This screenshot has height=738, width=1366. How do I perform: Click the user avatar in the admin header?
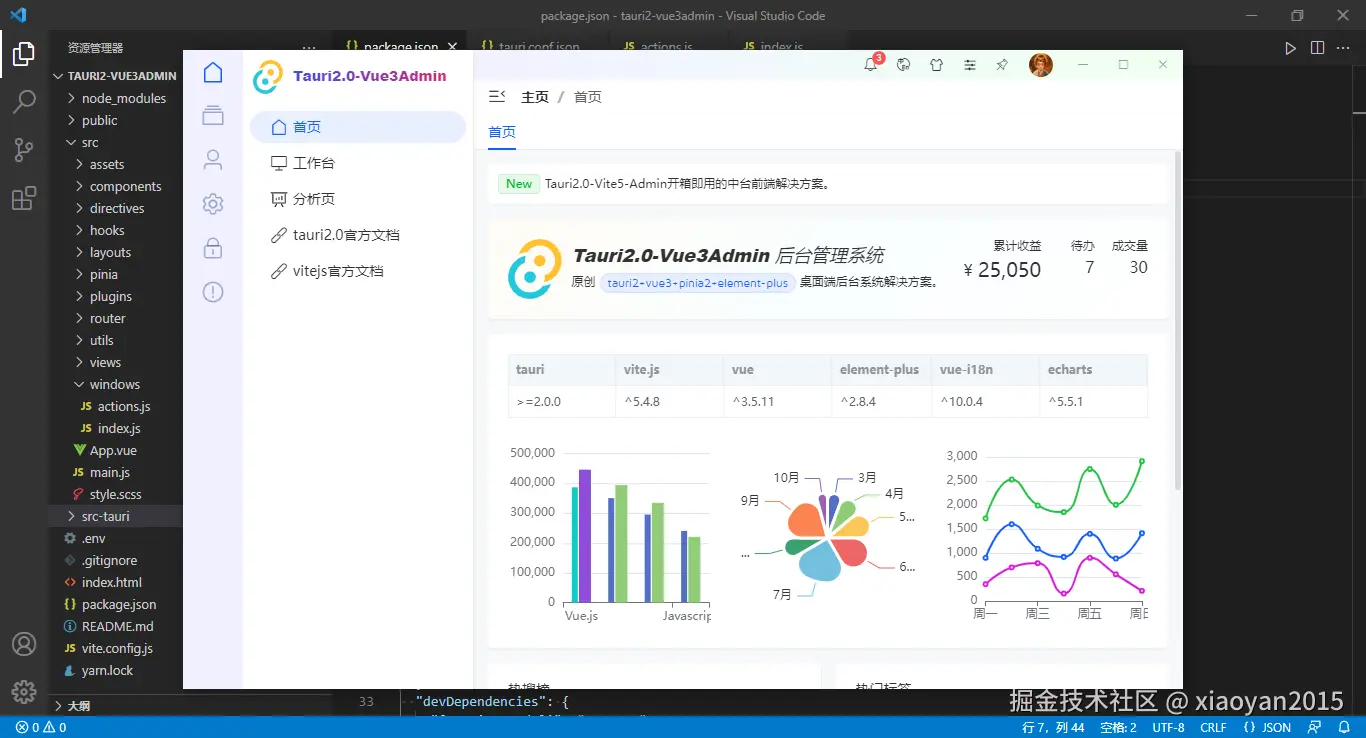click(x=1041, y=64)
